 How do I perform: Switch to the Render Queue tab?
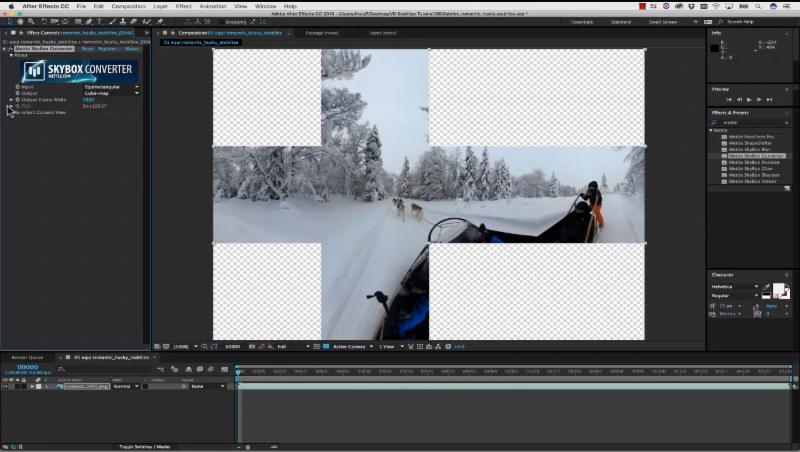tap(27, 357)
